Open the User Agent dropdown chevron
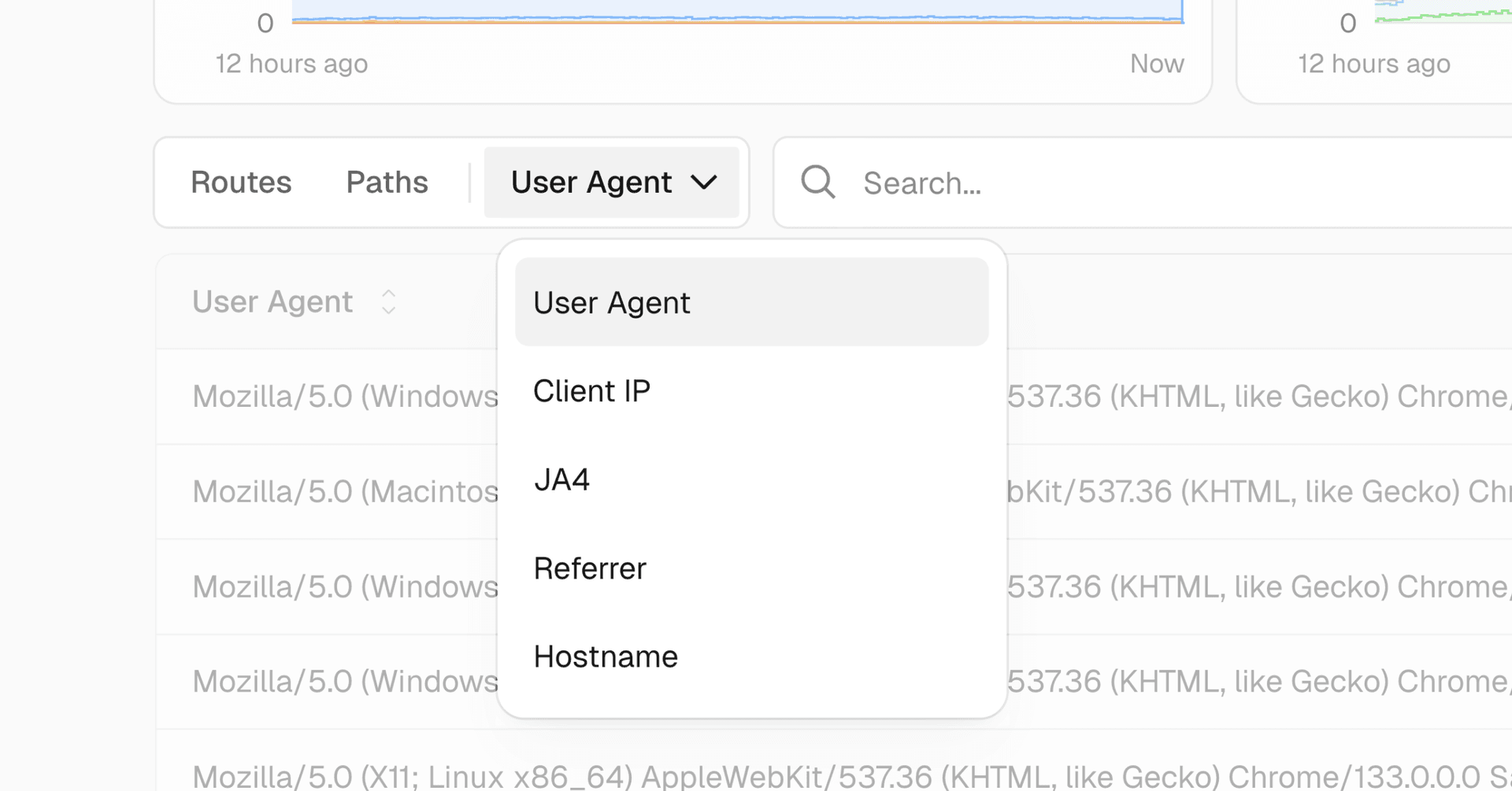The width and height of the screenshot is (1512, 791). 703,183
